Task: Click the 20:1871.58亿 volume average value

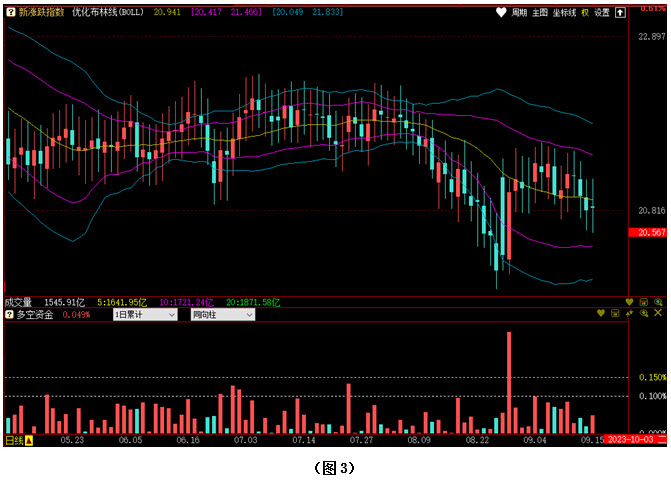Action: click(x=253, y=303)
